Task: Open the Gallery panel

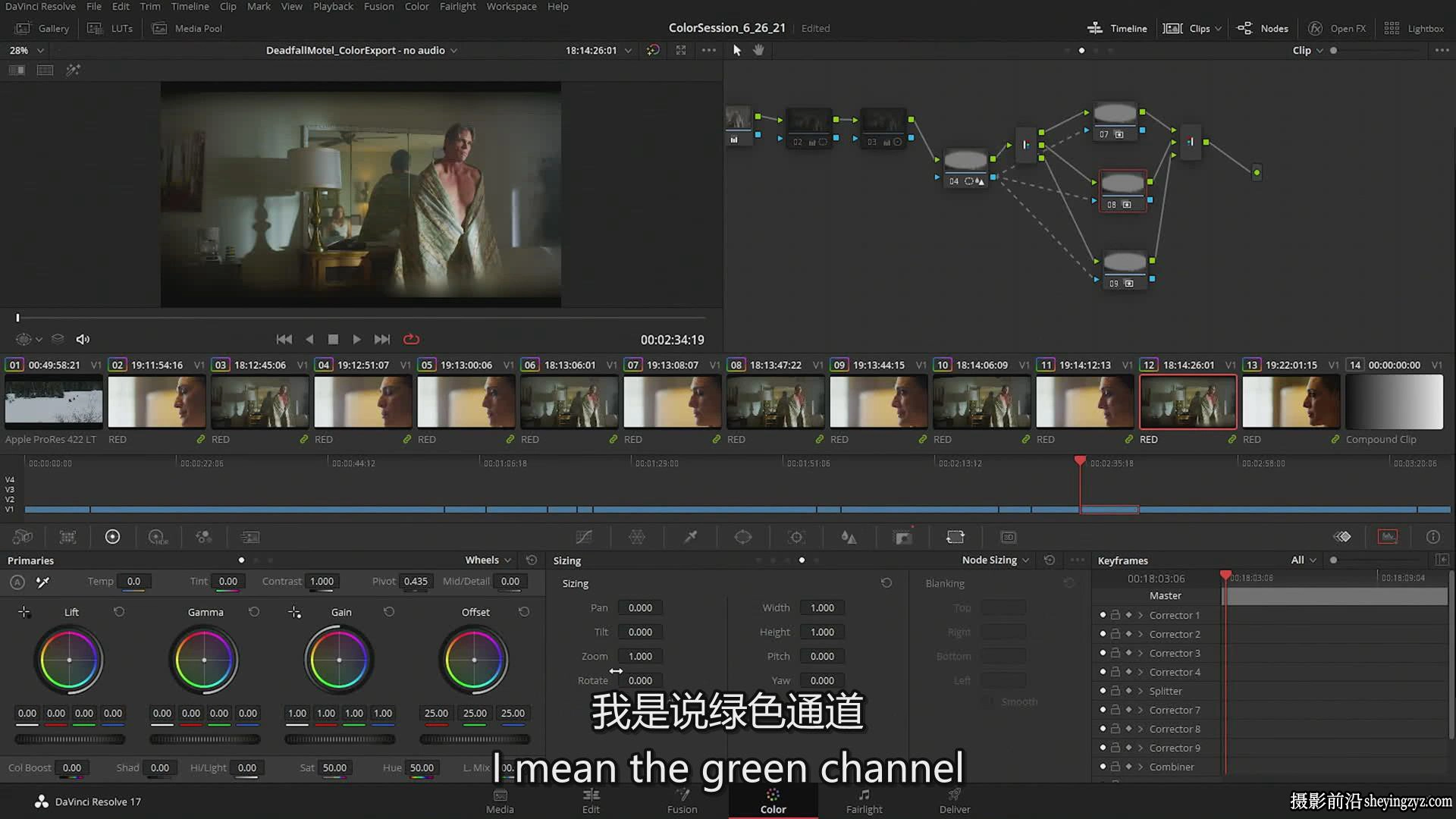Action: click(42, 28)
